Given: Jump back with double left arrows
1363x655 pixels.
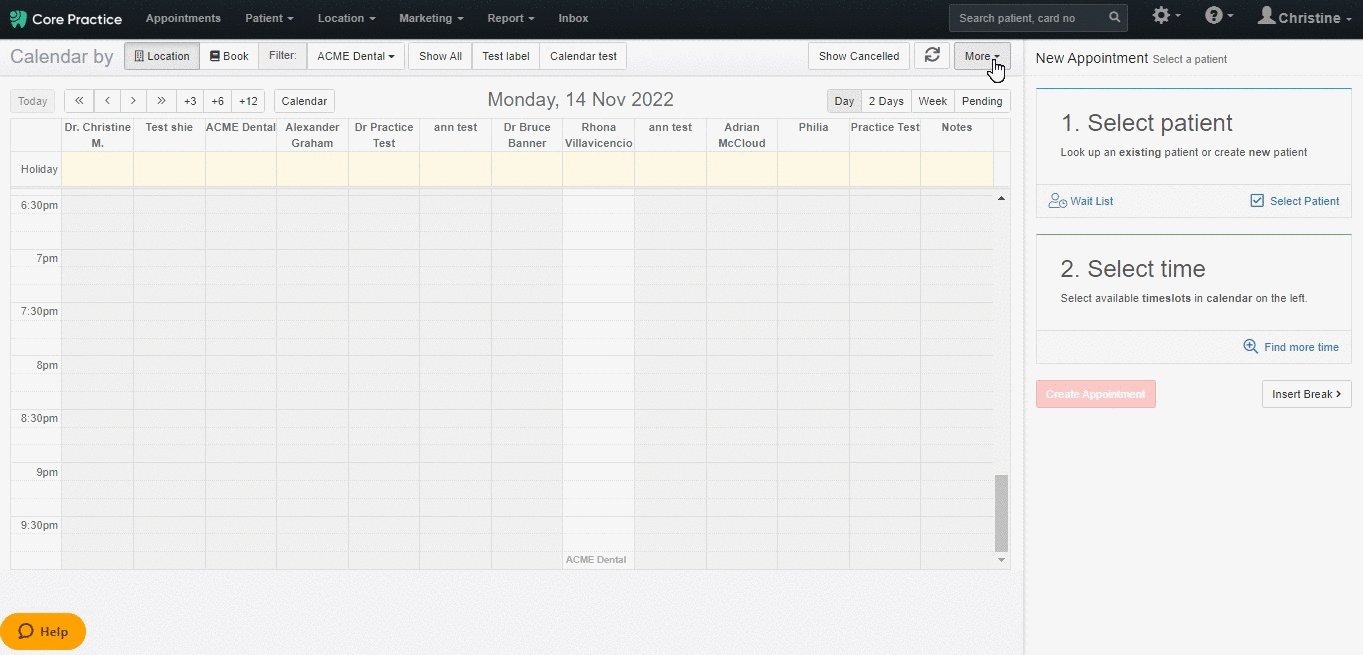Looking at the screenshot, I should (x=79, y=101).
